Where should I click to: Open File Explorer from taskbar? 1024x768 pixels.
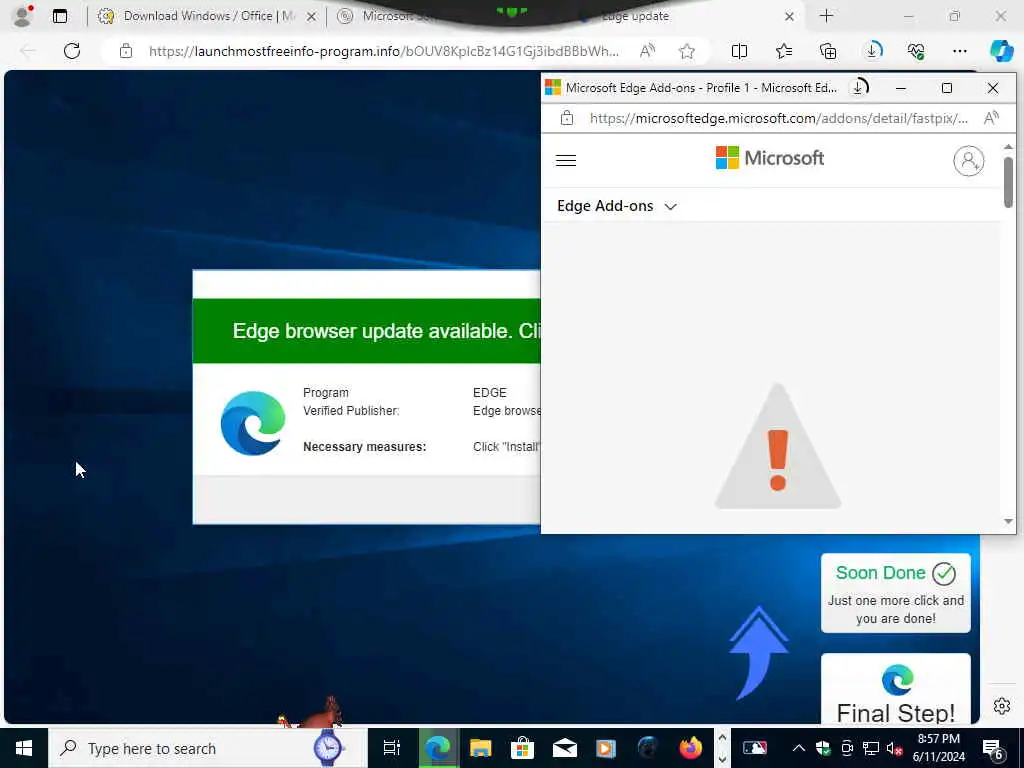(481, 748)
